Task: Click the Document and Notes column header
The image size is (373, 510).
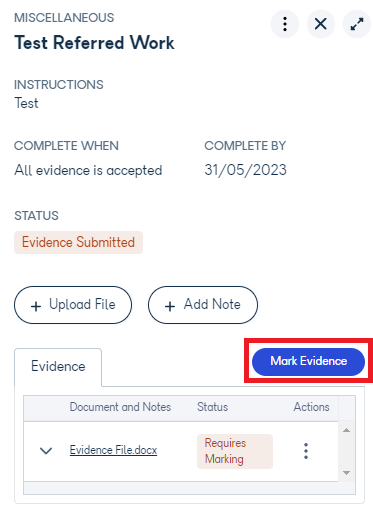Action: pyautogui.click(x=120, y=407)
